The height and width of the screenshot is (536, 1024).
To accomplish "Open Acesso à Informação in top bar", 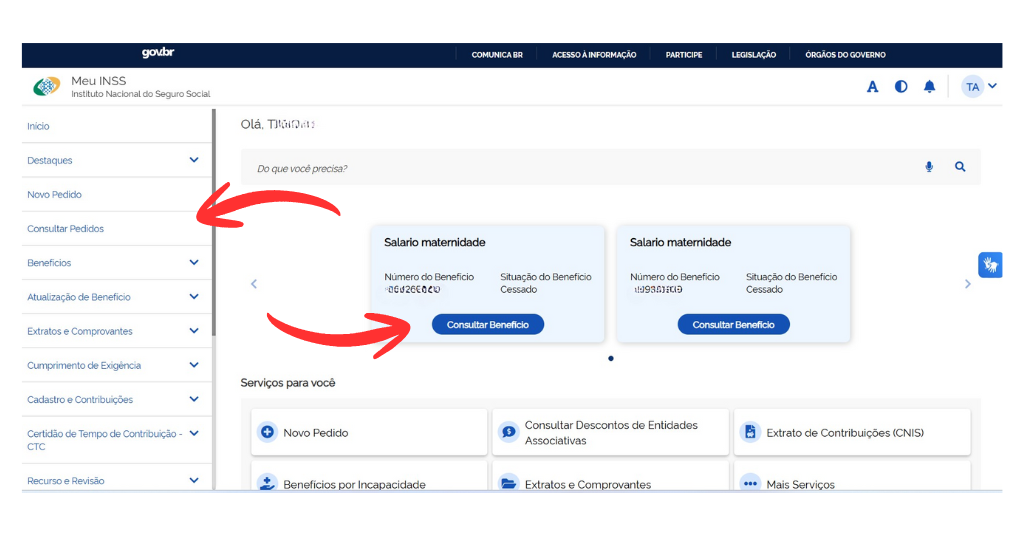I will pyautogui.click(x=594, y=55).
